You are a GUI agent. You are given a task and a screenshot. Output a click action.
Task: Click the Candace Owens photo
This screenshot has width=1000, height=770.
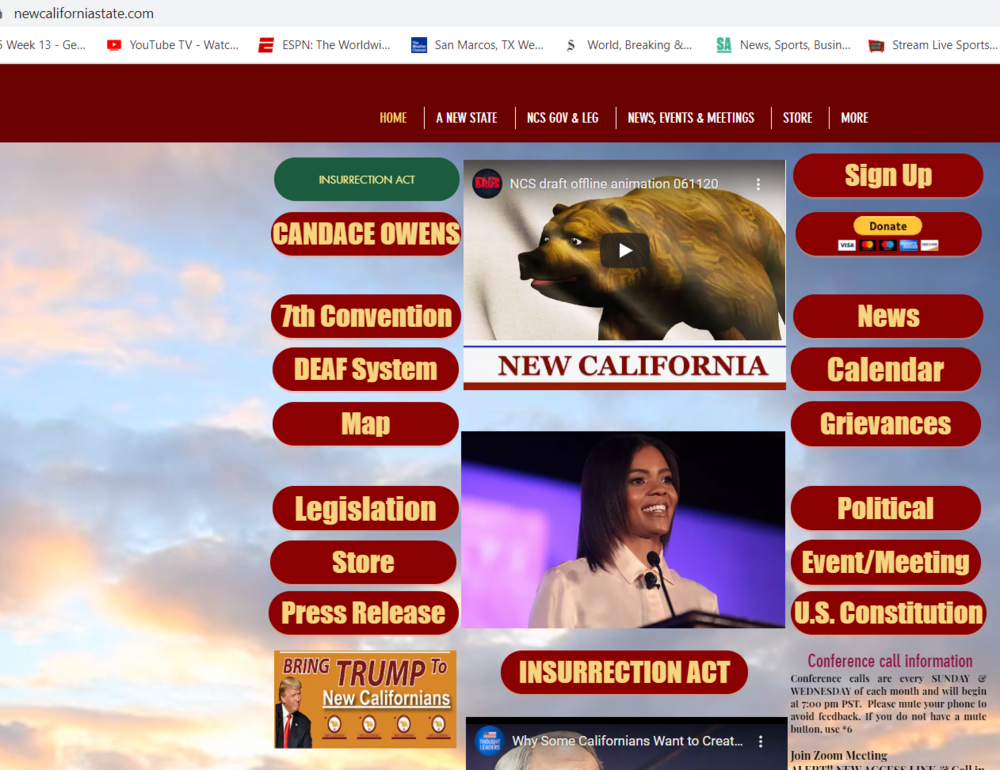click(623, 529)
